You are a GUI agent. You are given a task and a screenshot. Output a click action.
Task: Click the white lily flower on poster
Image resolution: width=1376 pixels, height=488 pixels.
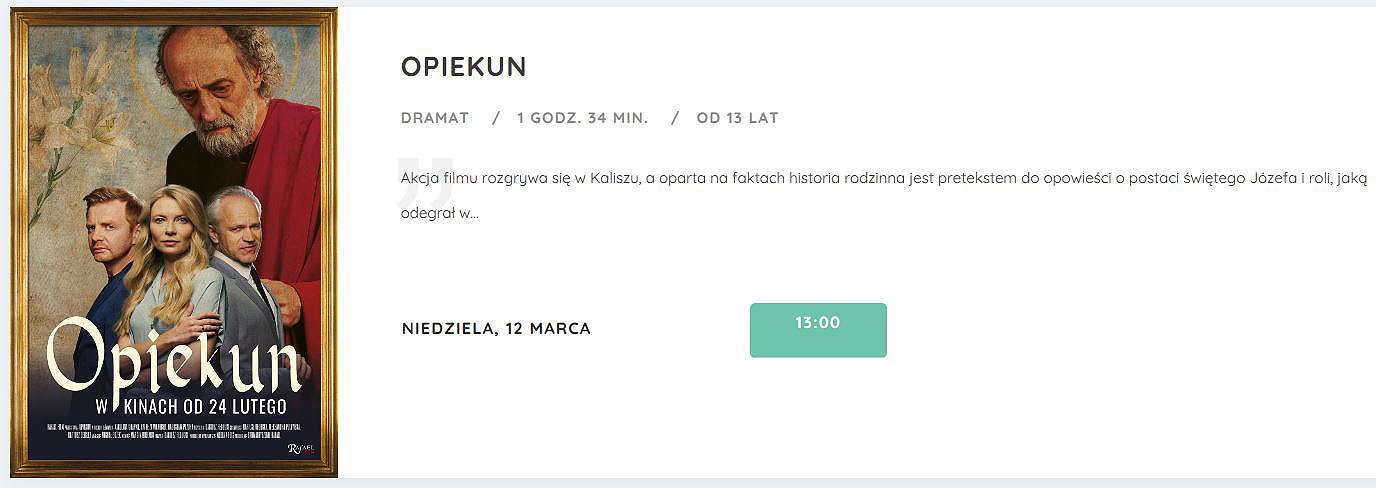pyautogui.click(x=85, y=110)
